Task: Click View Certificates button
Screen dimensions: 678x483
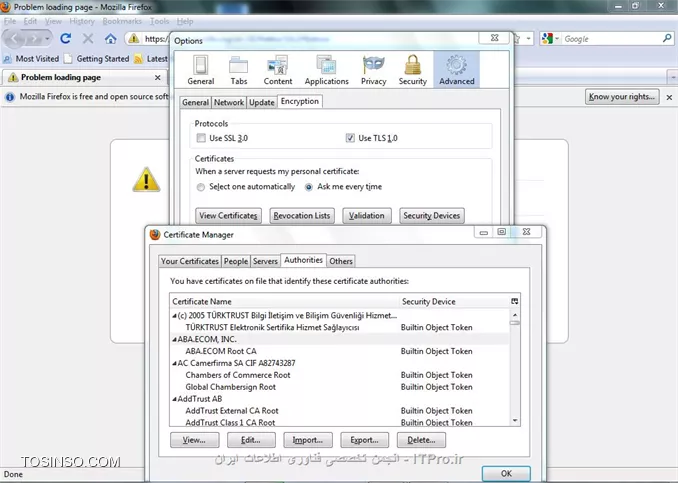Action: pos(228,215)
